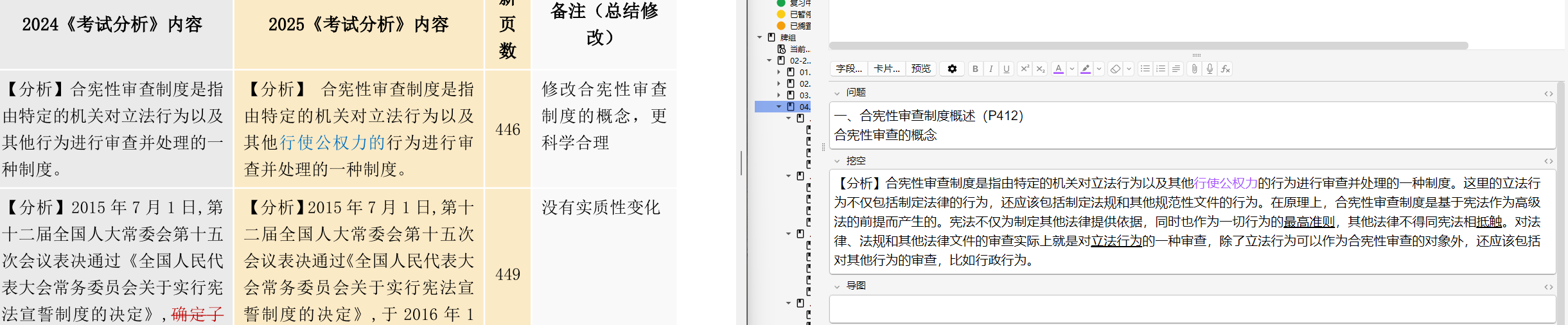This screenshot has width=1568, height=325.
Task: Toggle bold formatting in the editor
Action: click(975, 69)
